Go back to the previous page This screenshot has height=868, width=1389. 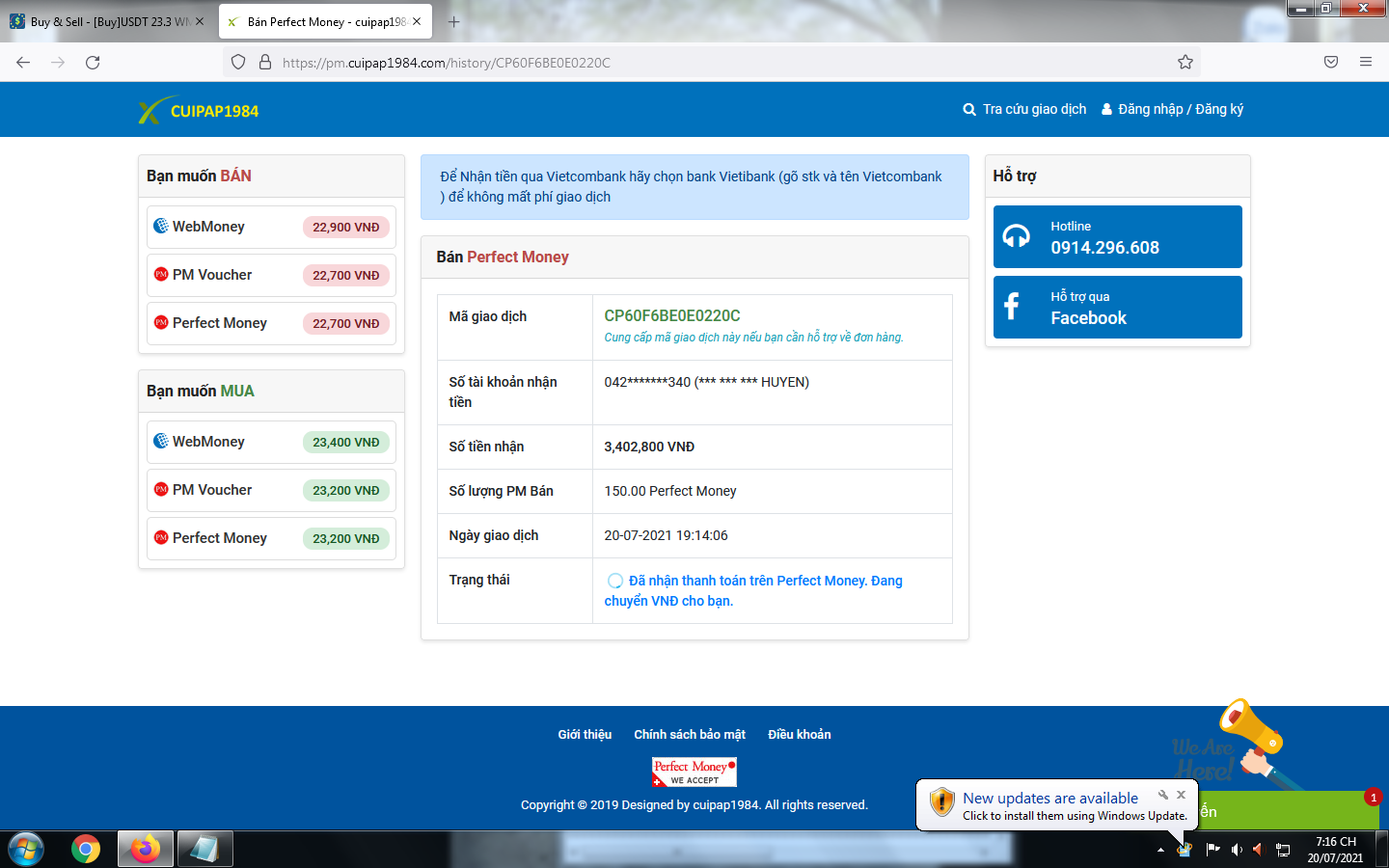[23, 63]
